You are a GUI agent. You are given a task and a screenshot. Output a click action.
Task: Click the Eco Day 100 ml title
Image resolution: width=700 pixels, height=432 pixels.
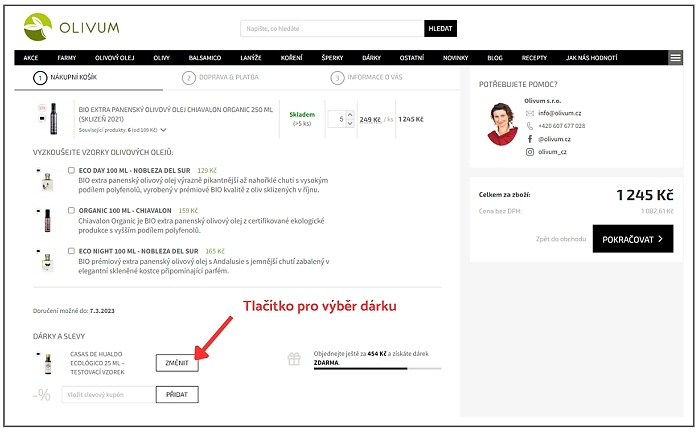point(134,170)
